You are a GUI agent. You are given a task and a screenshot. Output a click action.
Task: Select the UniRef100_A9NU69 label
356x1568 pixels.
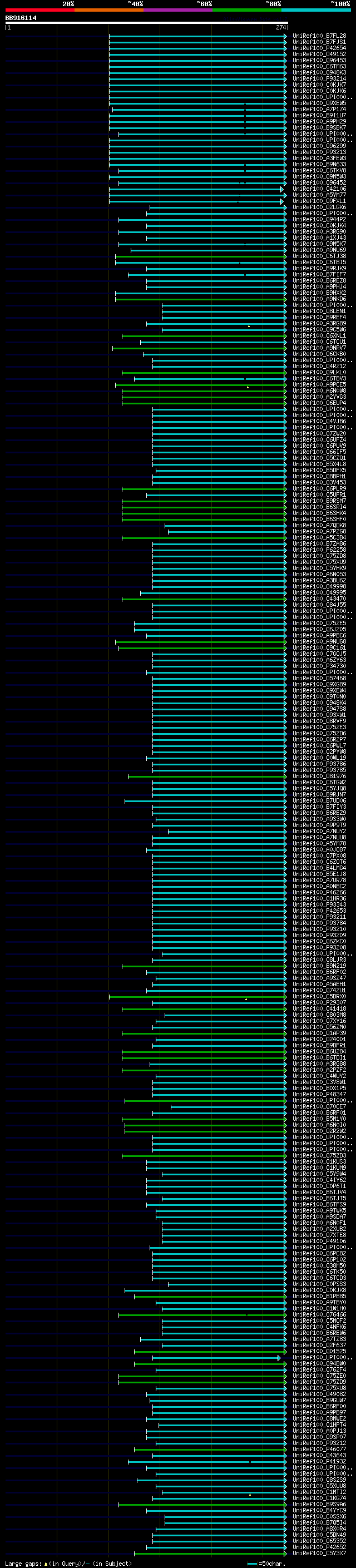[x=319, y=250]
